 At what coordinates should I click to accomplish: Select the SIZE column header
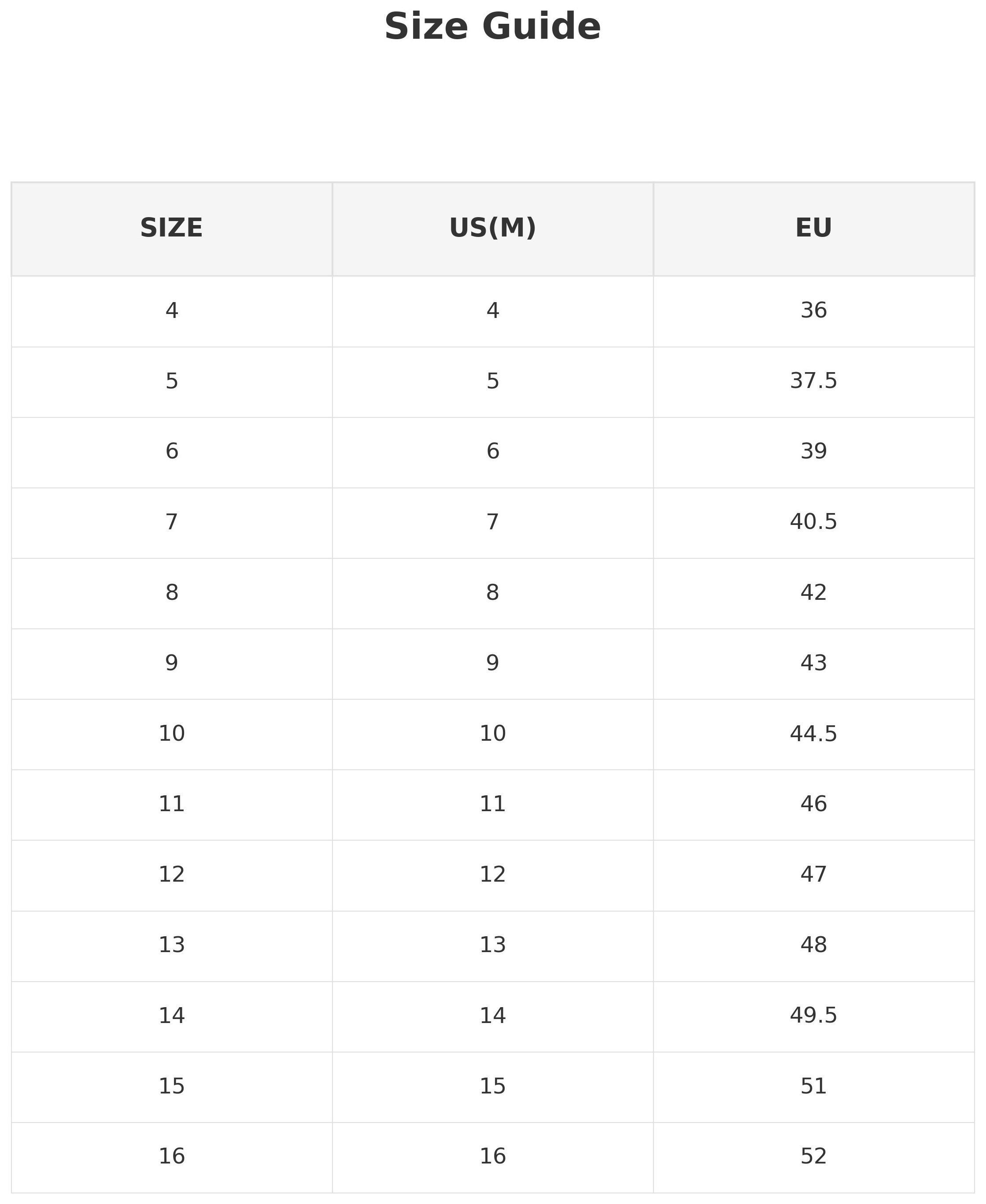point(172,228)
